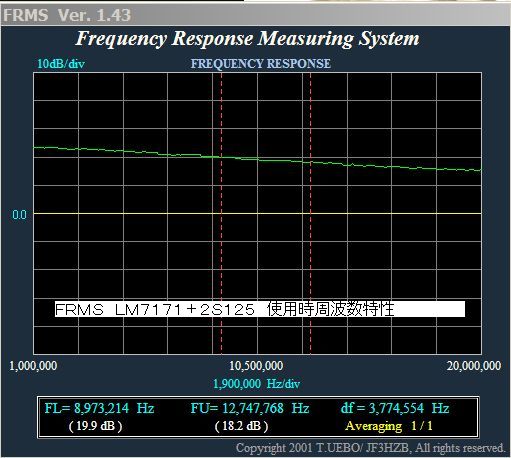This screenshot has width=511, height=458.
Task: Click the 1,900,000 Hz/div scale label
Action: pos(256,384)
